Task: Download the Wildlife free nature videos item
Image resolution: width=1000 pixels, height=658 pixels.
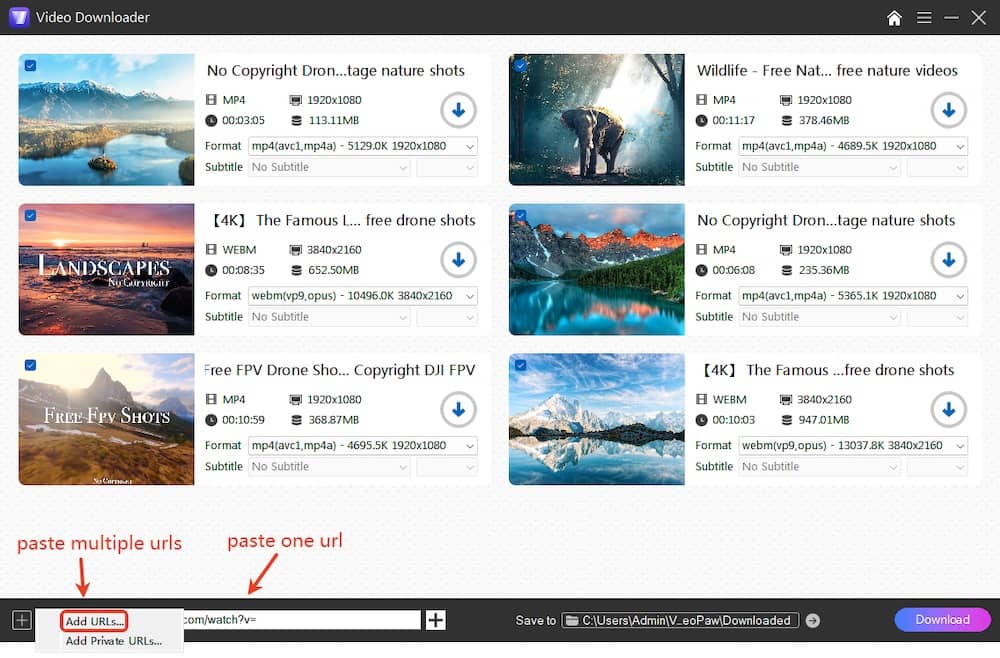Action: point(948,110)
